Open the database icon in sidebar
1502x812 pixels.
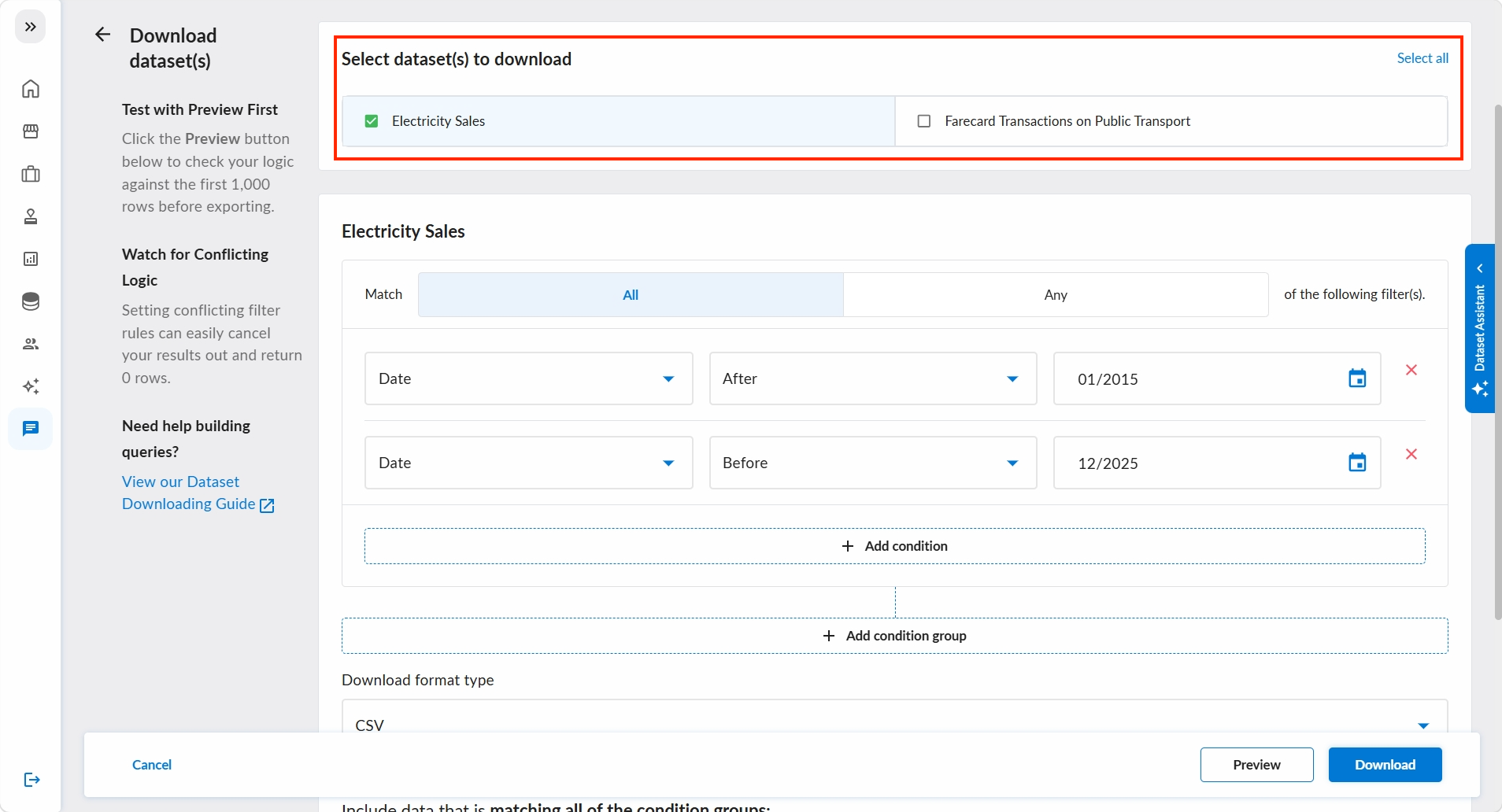coord(31,301)
